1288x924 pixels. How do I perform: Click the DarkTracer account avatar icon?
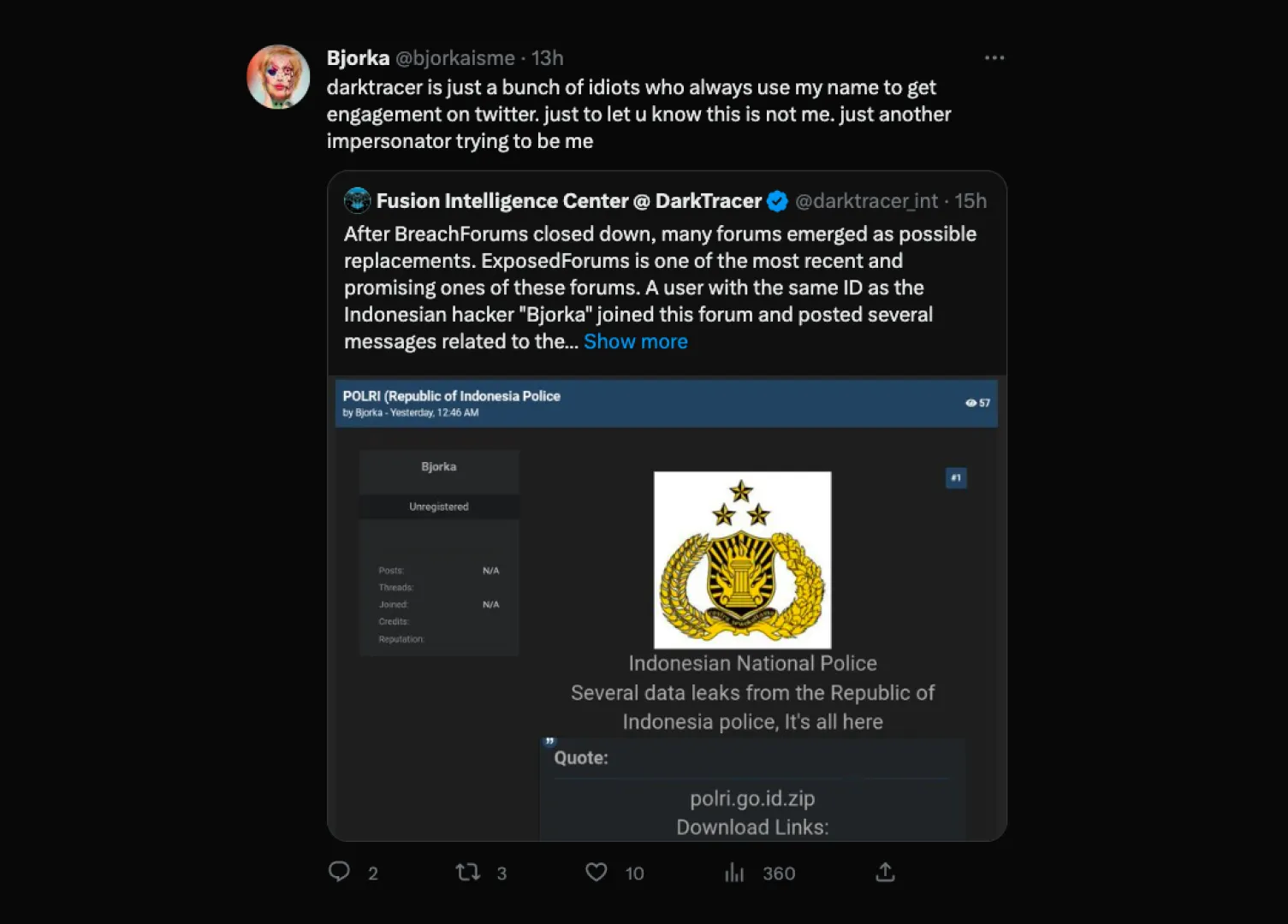[x=357, y=201]
